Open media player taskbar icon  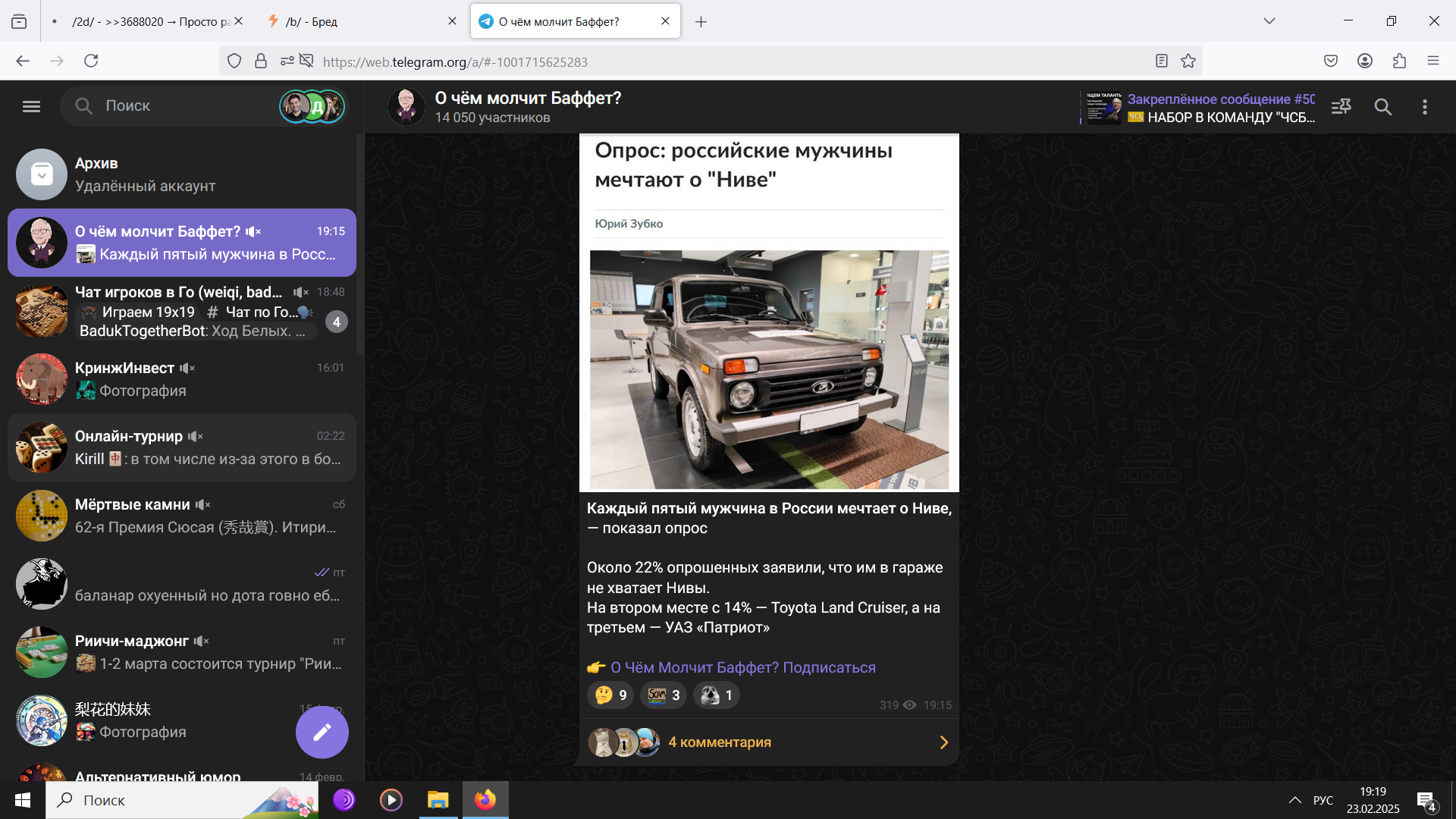pos(391,800)
